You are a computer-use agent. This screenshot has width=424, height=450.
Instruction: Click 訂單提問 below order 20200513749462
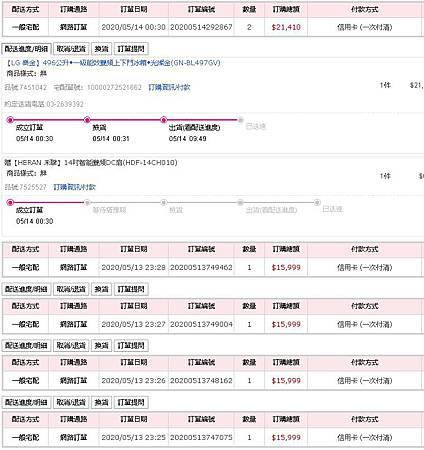(x=131, y=289)
